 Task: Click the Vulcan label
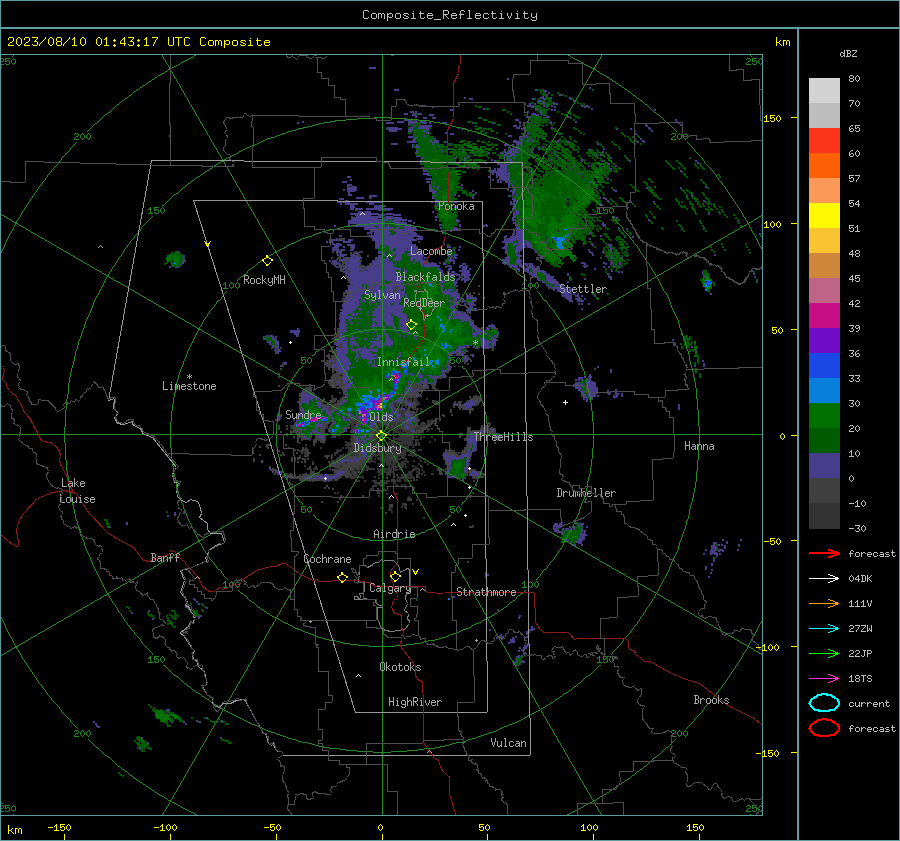coord(508,743)
